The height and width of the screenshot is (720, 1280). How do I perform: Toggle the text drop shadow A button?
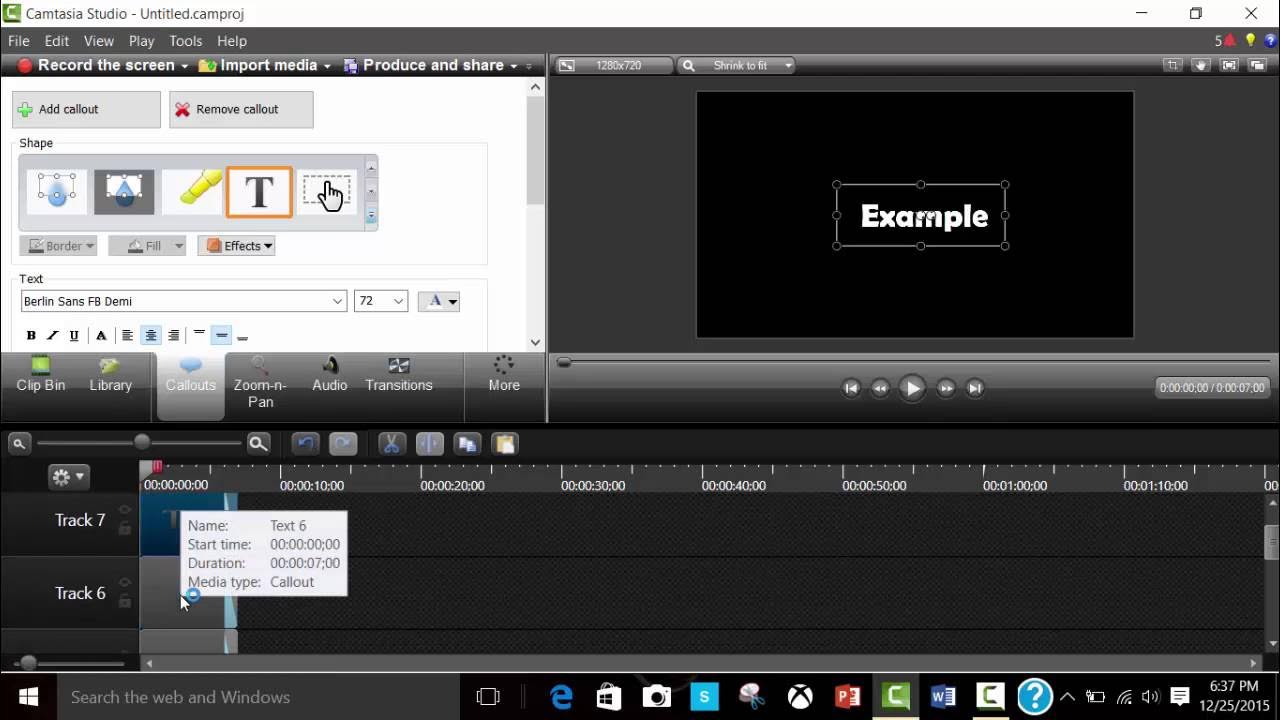(101, 336)
